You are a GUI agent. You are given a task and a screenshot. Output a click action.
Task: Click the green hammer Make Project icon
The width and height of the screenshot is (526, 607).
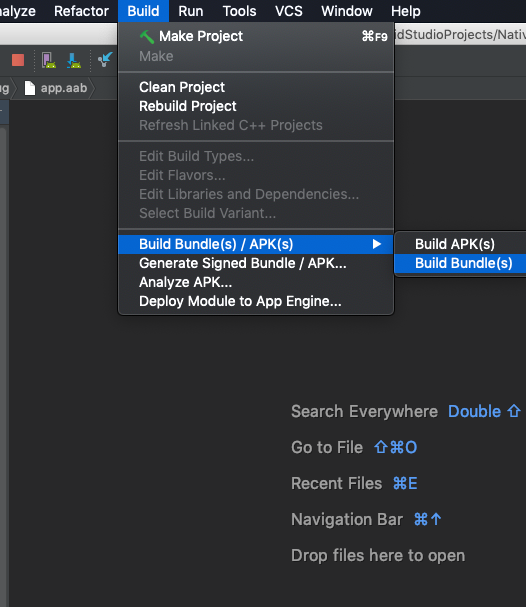[x=147, y=37]
